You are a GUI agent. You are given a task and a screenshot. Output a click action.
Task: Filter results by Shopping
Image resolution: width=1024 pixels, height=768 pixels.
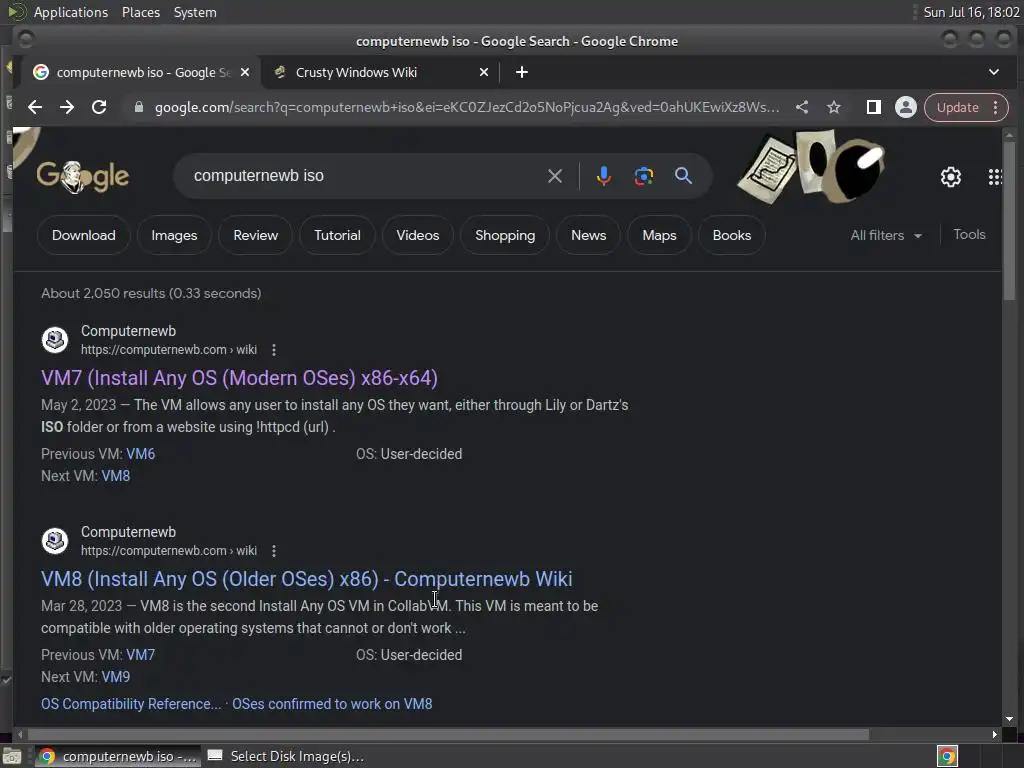505,235
